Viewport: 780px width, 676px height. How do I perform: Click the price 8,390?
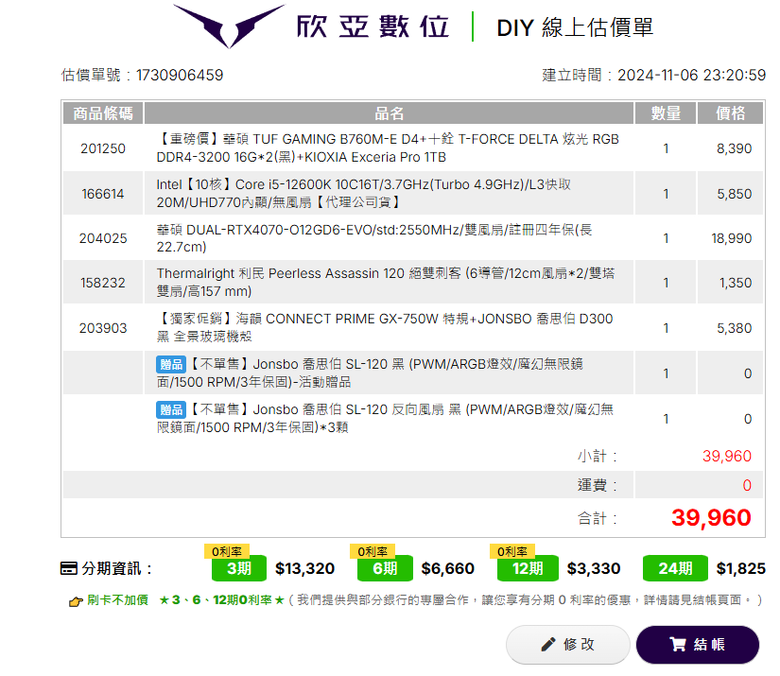pos(734,148)
